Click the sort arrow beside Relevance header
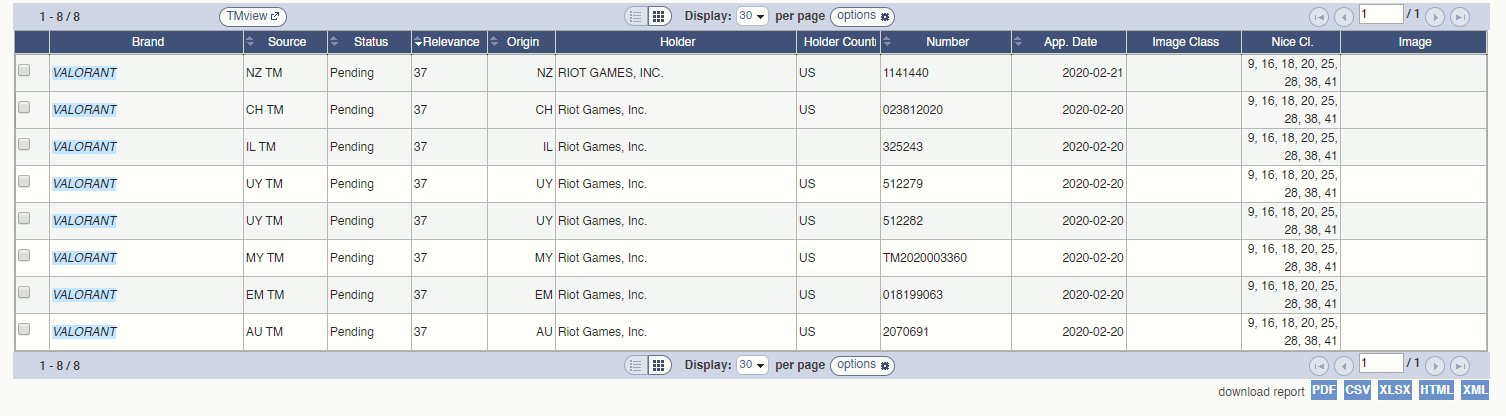Viewport: 1506px width, 416px height. (x=418, y=43)
